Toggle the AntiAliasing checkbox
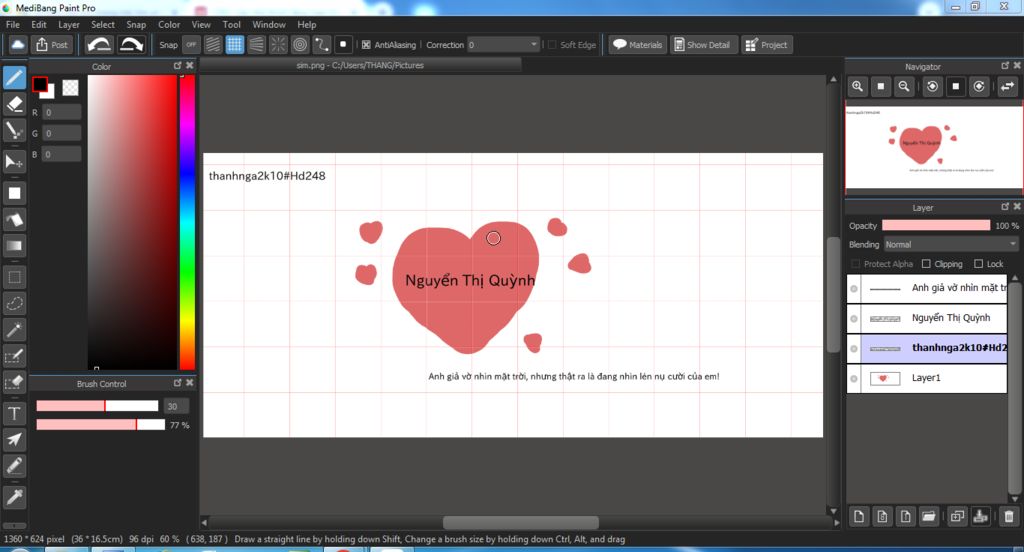 click(x=366, y=45)
